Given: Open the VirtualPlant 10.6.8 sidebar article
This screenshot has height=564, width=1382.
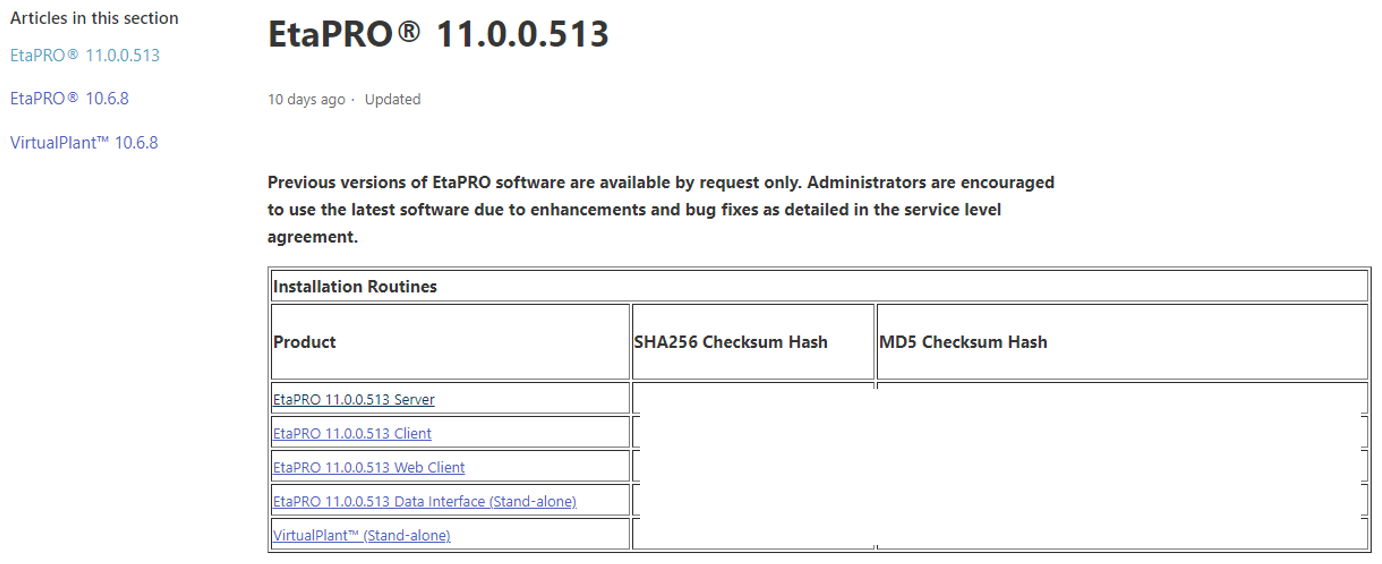Looking at the screenshot, I should click(84, 142).
